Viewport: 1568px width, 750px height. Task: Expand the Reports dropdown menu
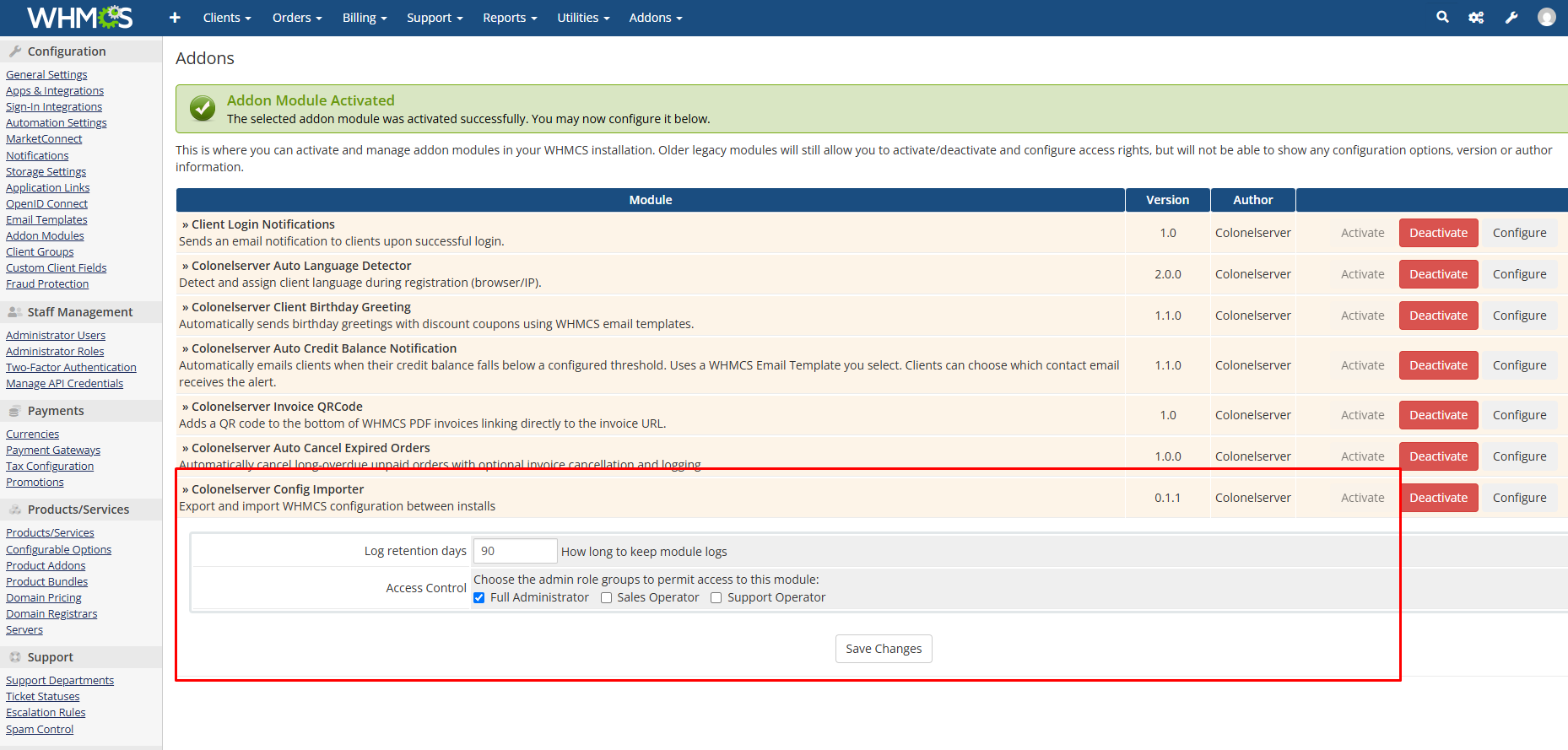(509, 18)
